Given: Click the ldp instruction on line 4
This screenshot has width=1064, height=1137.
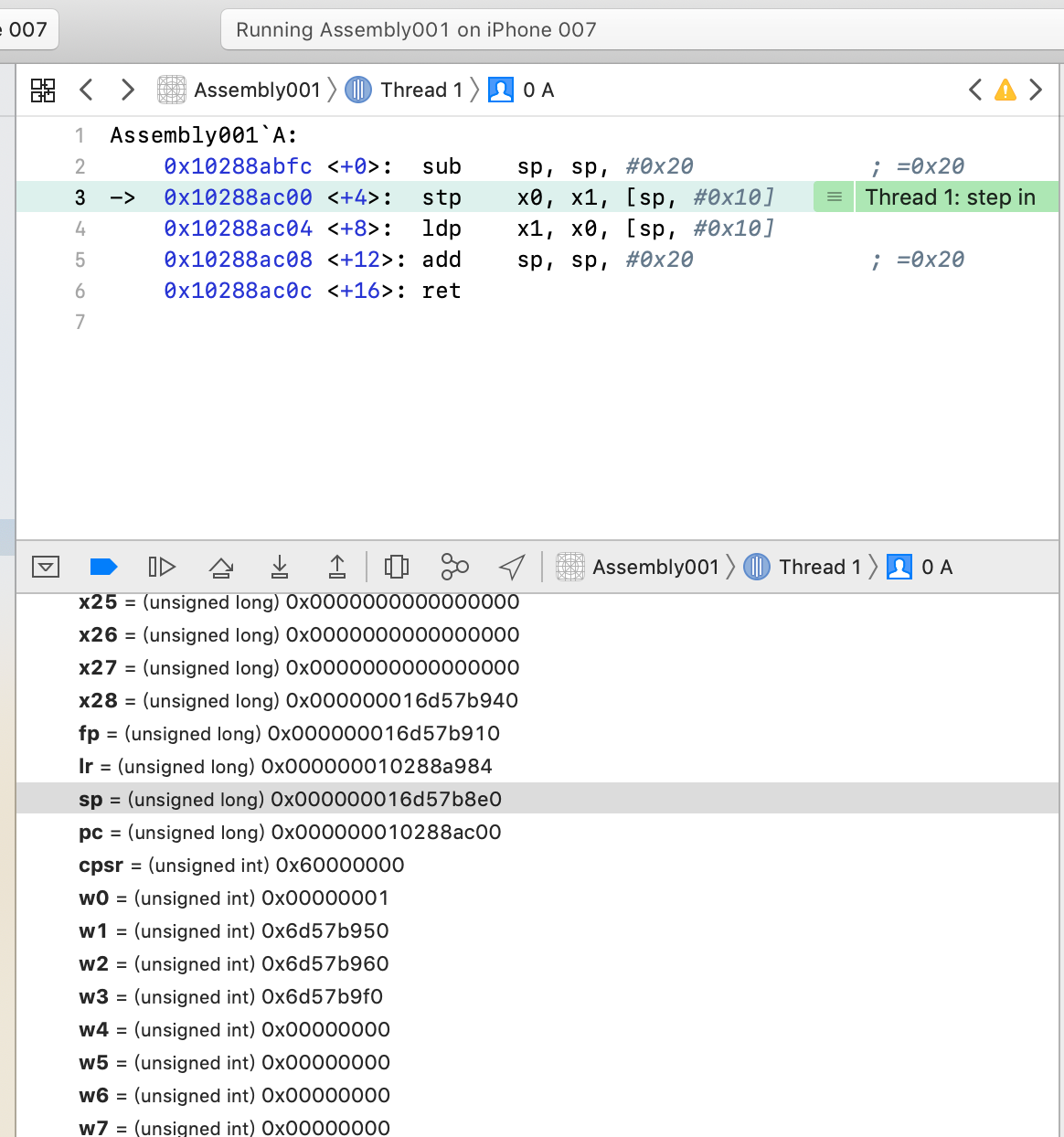Looking at the screenshot, I should pos(442,228).
